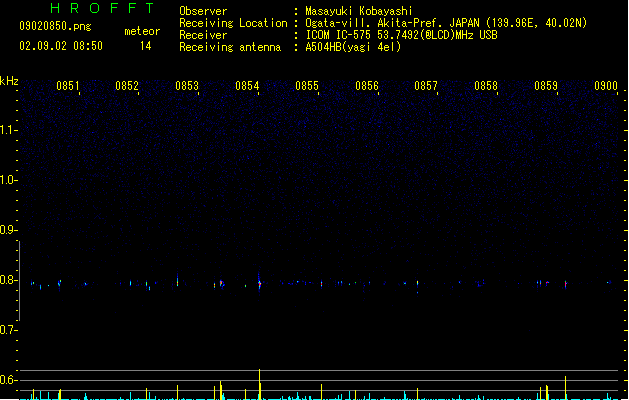Click time marker 0858
The height and width of the screenshot is (400, 629).
tap(486, 86)
